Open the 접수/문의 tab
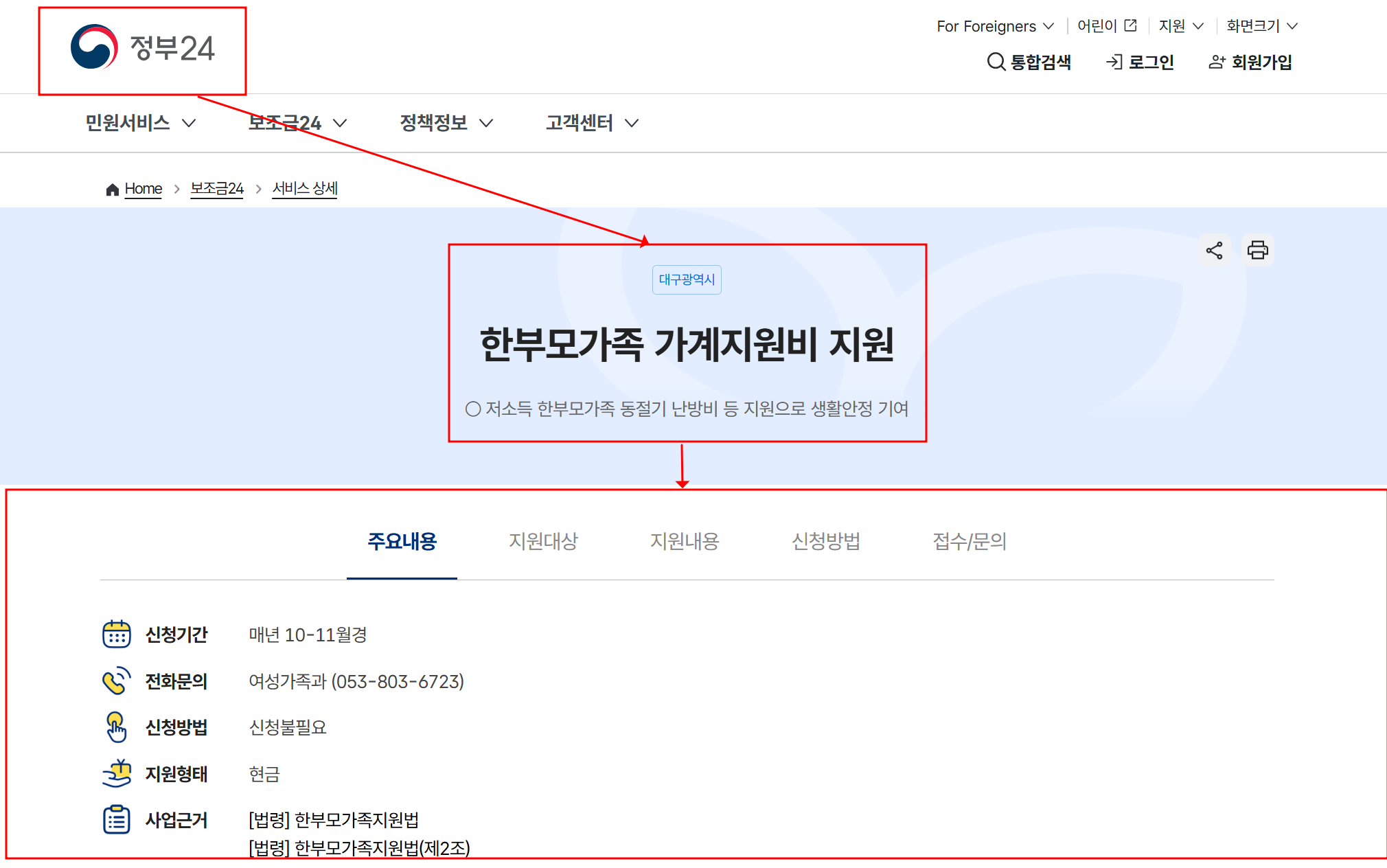The height and width of the screenshot is (868, 1387). (969, 541)
